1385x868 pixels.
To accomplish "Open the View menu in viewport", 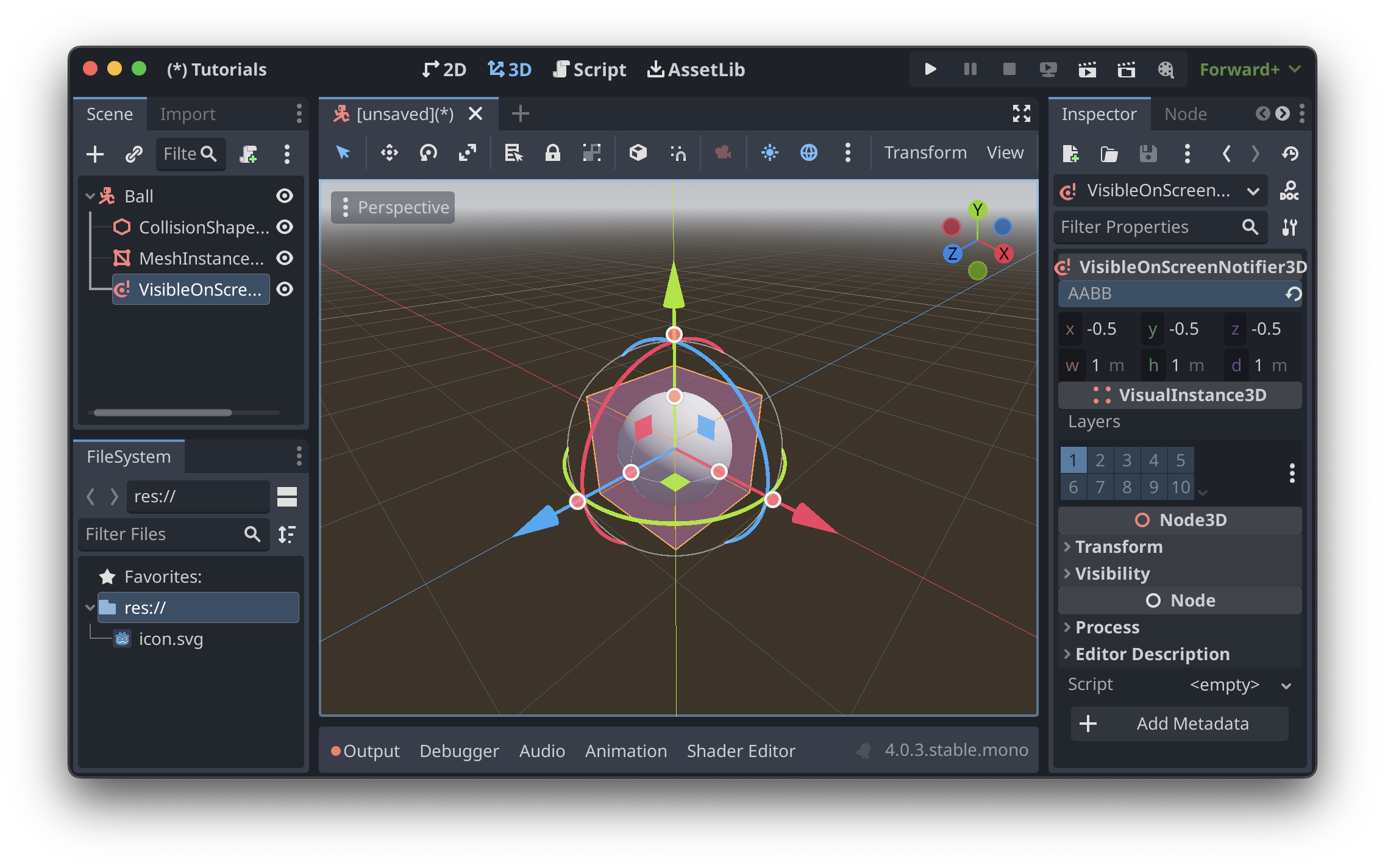I will tap(1005, 152).
